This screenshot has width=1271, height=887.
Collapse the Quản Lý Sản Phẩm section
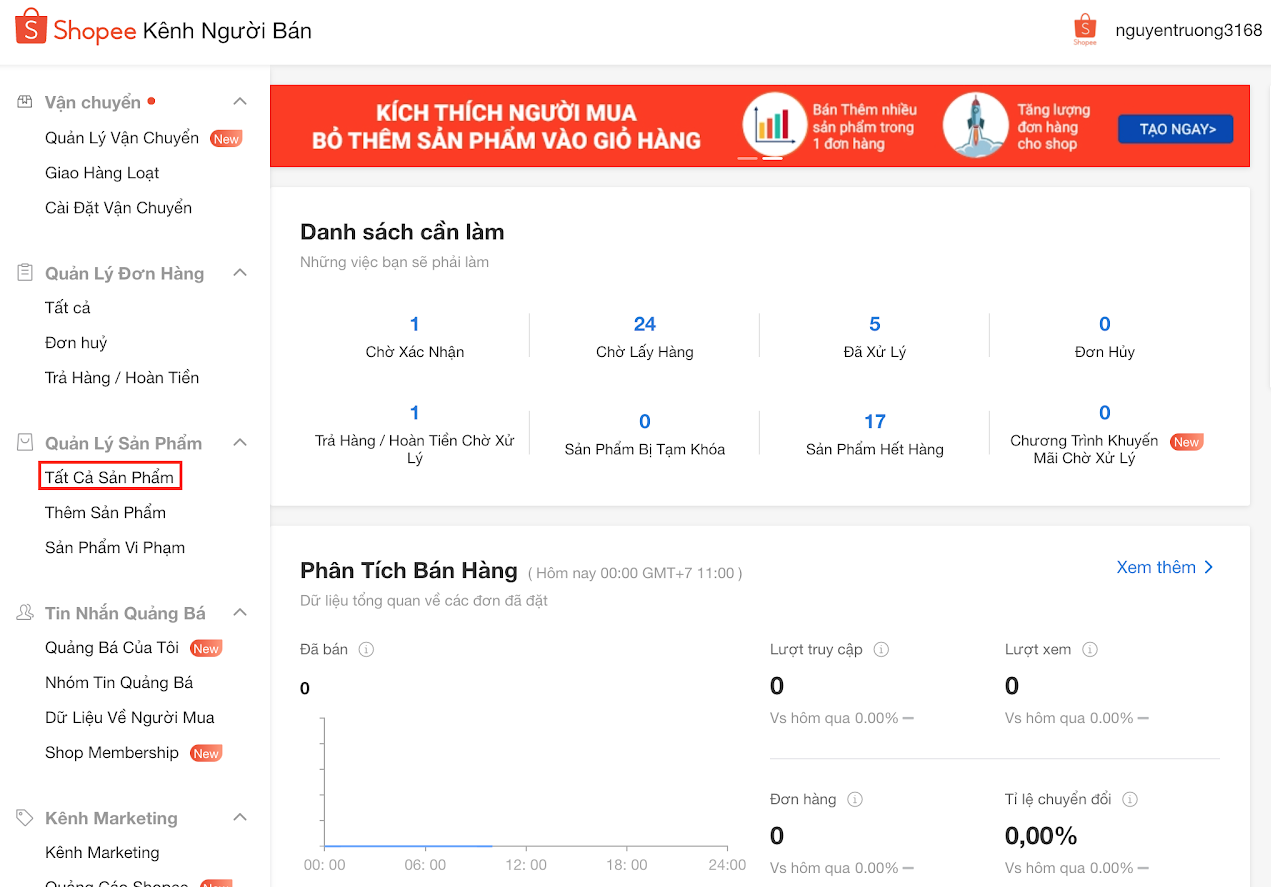pos(240,442)
